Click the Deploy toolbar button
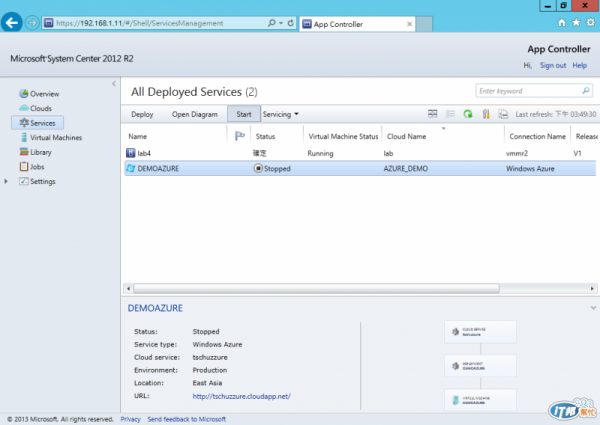This screenshot has width=600, height=425. tap(142, 114)
